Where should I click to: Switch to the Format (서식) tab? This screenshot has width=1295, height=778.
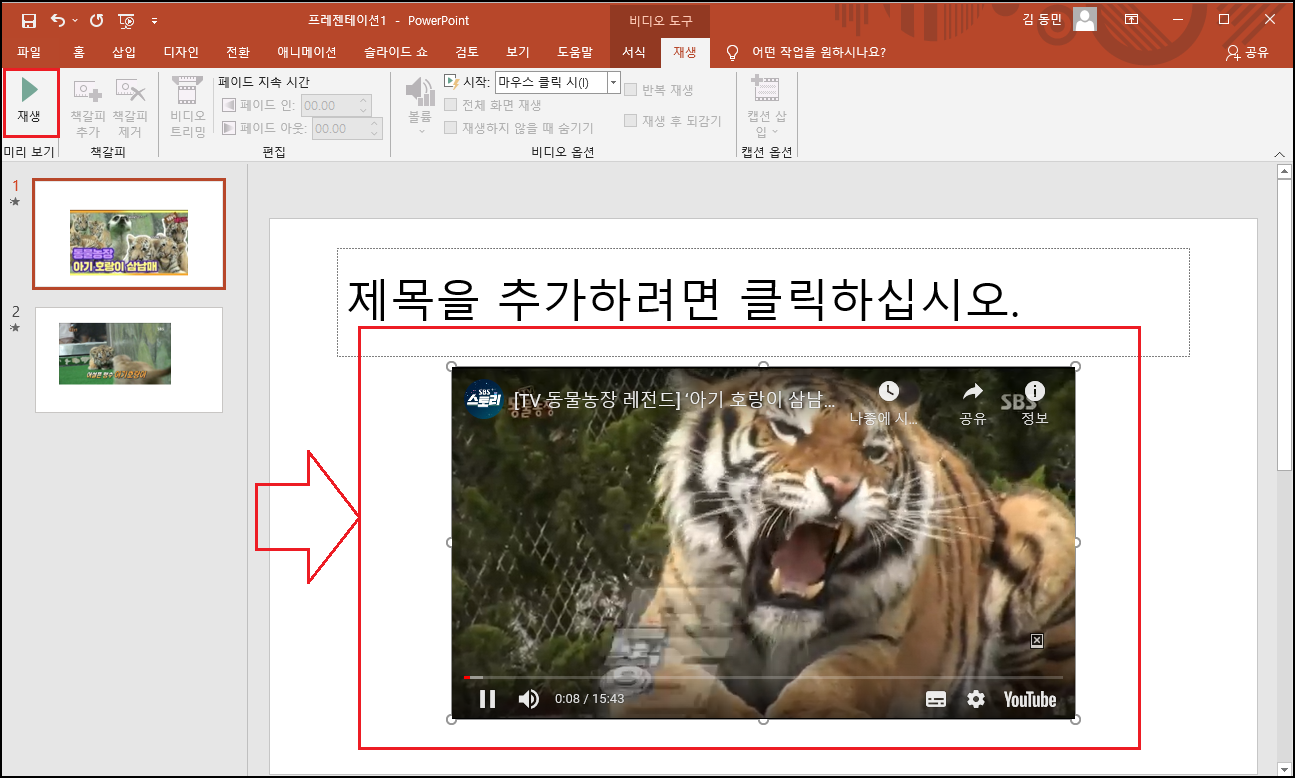point(634,52)
